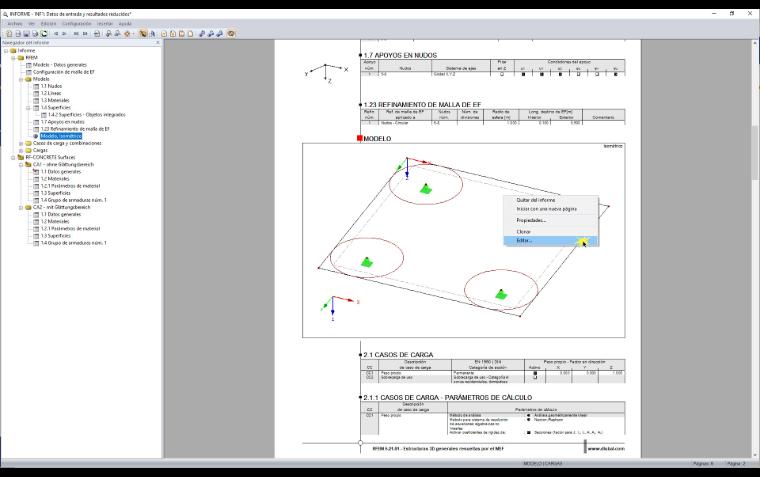The height and width of the screenshot is (477, 760).
Task: Click www.dlubal.com in the page footer
Action: point(606,449)
